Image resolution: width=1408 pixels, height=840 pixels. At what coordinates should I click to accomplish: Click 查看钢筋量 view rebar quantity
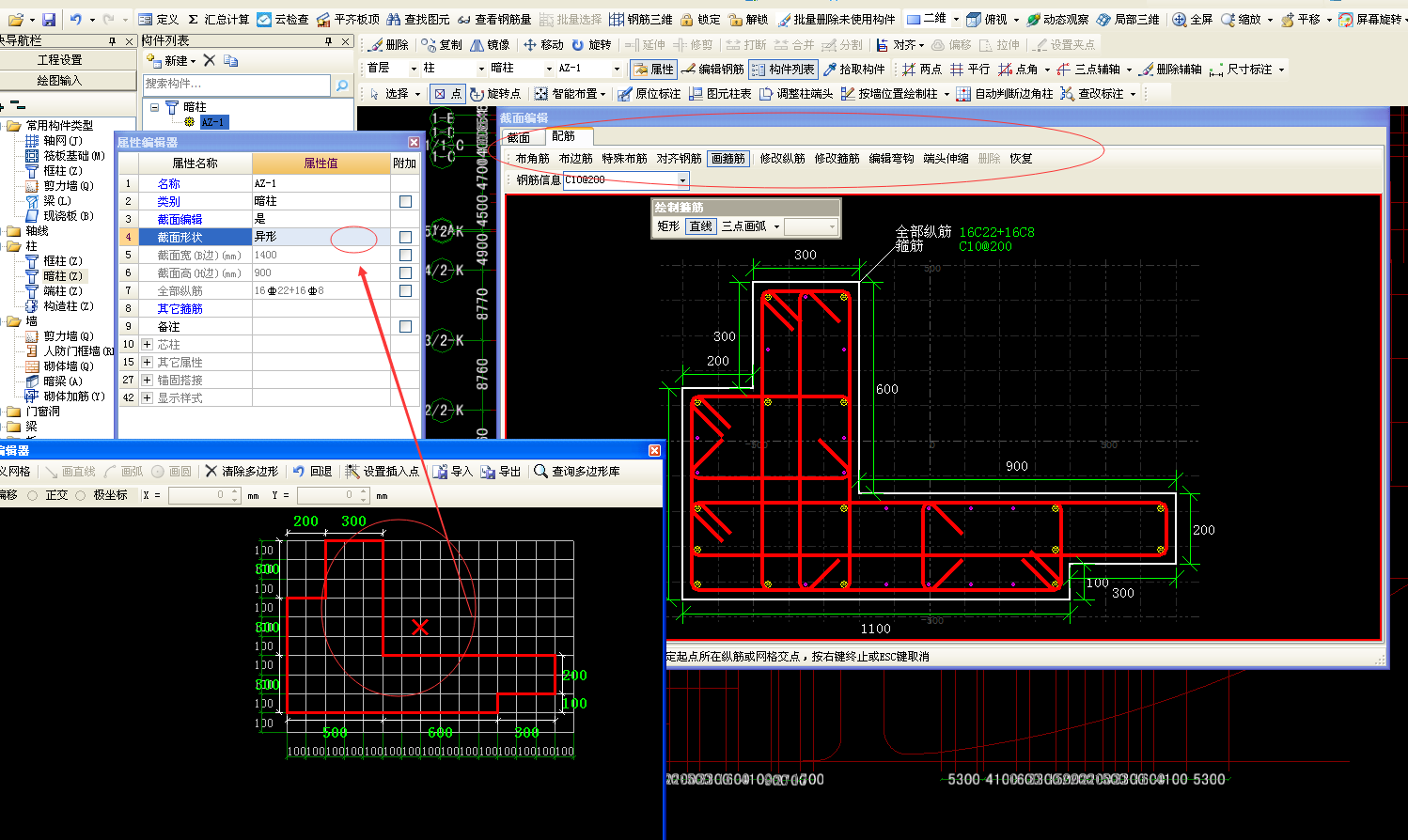coord(494,19)
